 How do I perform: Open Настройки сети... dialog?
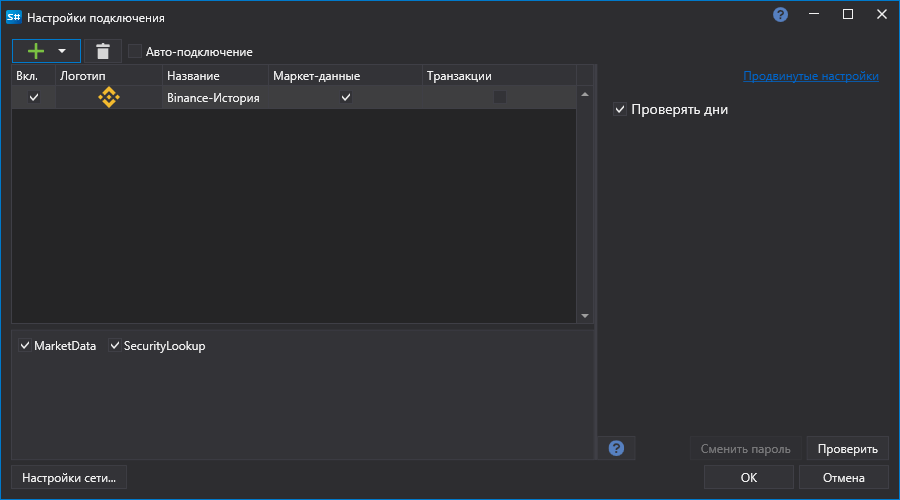[69, 478]
